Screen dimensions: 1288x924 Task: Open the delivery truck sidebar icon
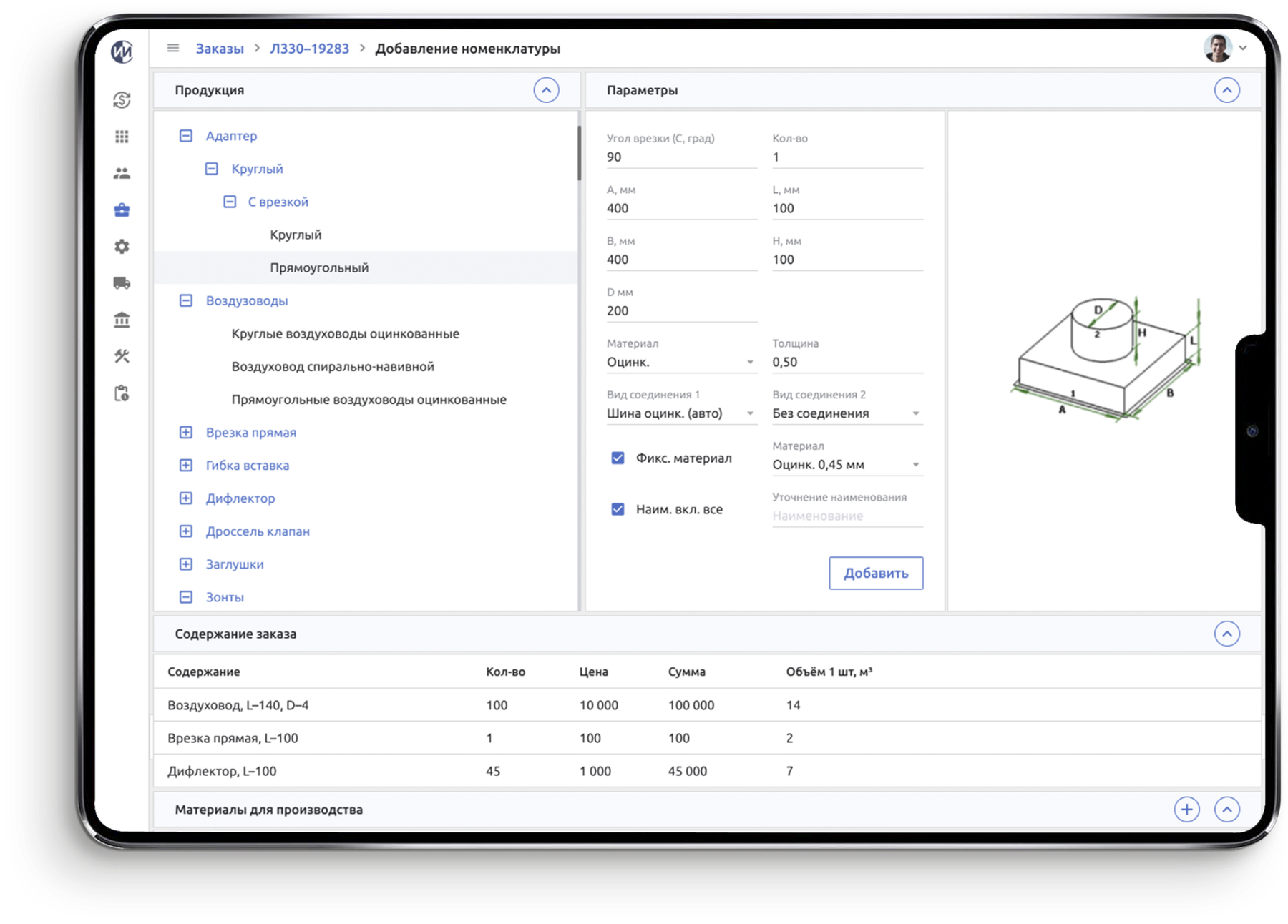click(x=122, y=283)
